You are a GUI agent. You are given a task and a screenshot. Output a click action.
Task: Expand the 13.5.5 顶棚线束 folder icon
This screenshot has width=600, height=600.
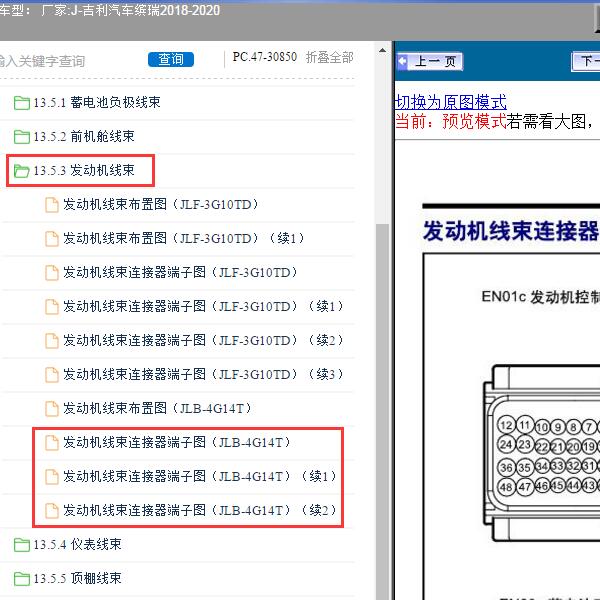[22, 579]
